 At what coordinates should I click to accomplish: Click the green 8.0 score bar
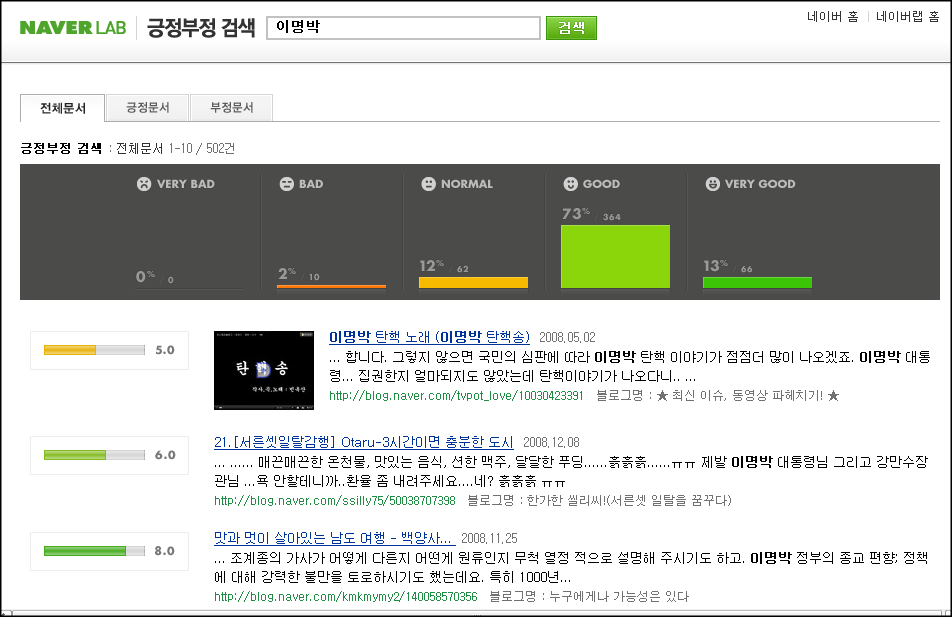(94, 551)
